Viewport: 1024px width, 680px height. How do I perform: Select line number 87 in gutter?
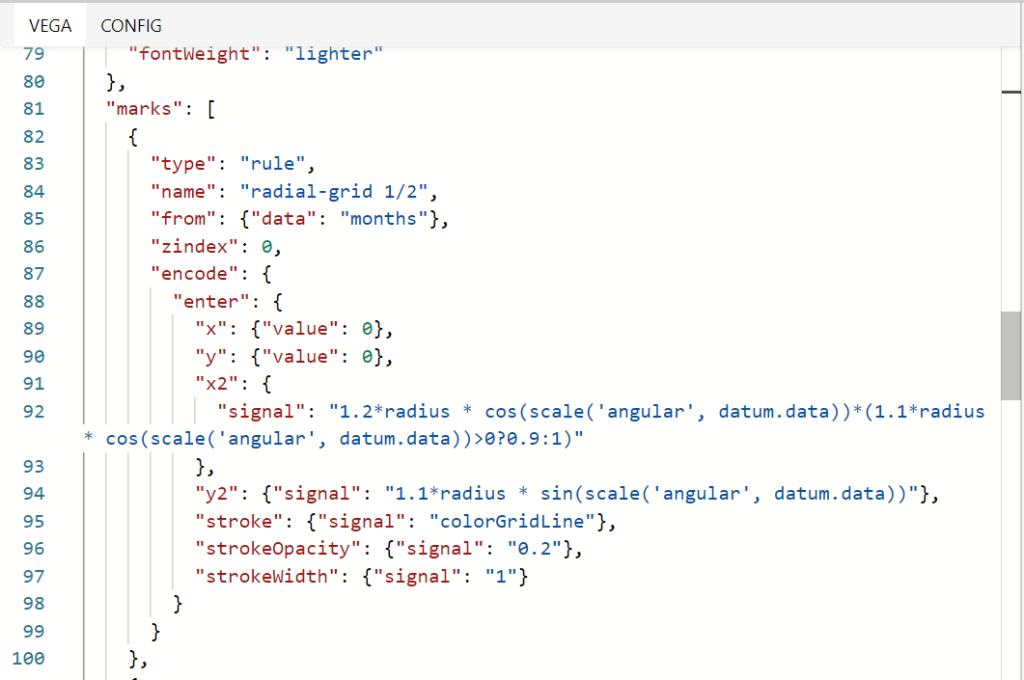tap(32, 273)
